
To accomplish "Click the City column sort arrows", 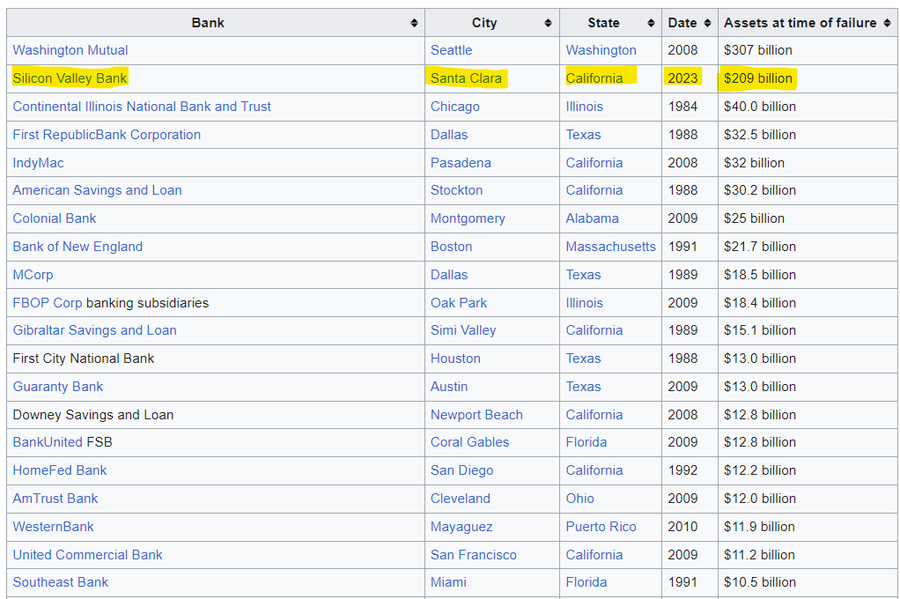I will (548, 23).
